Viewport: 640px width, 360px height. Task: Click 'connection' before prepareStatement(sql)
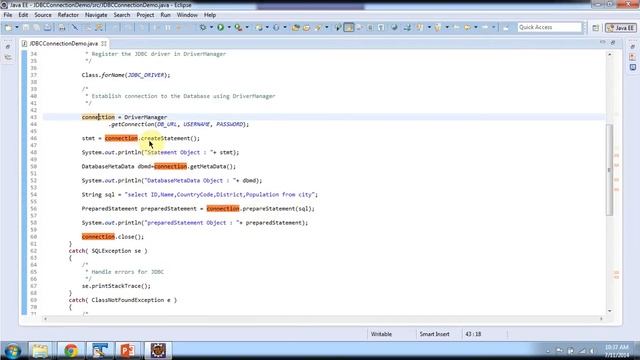[223, 209]
